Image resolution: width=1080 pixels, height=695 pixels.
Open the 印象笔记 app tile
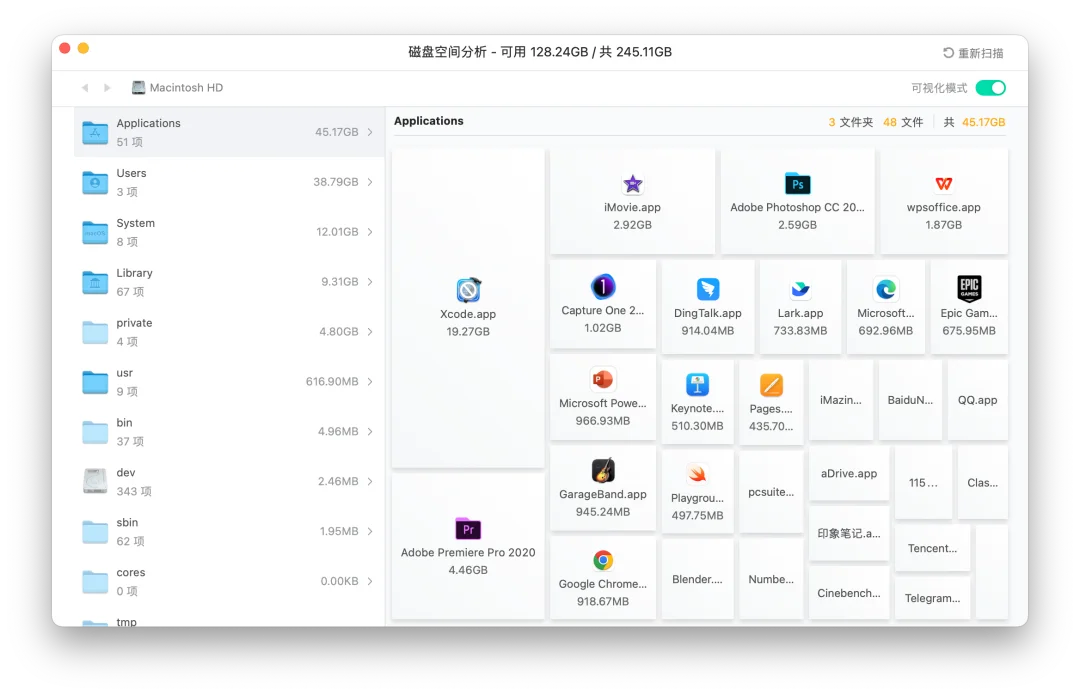[x=849, y=533]
